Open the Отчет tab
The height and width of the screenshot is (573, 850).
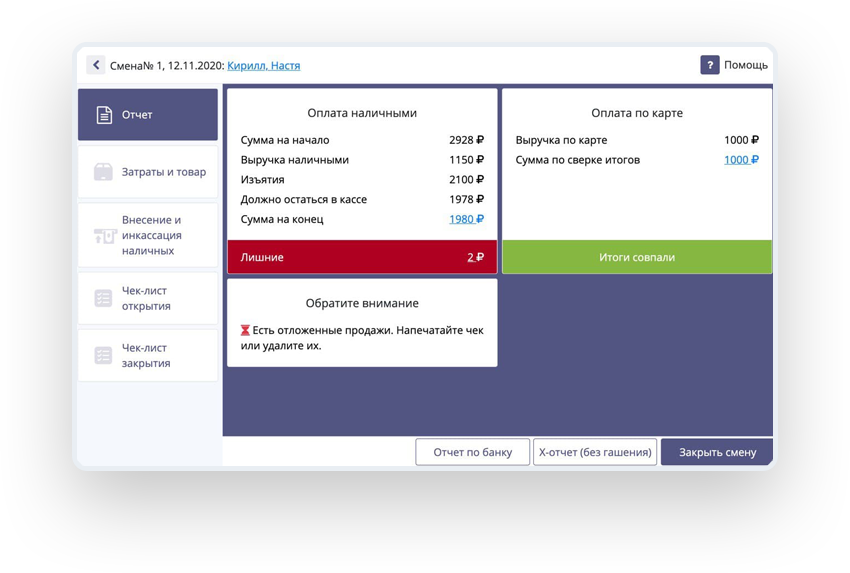click(x=148, y=115)
